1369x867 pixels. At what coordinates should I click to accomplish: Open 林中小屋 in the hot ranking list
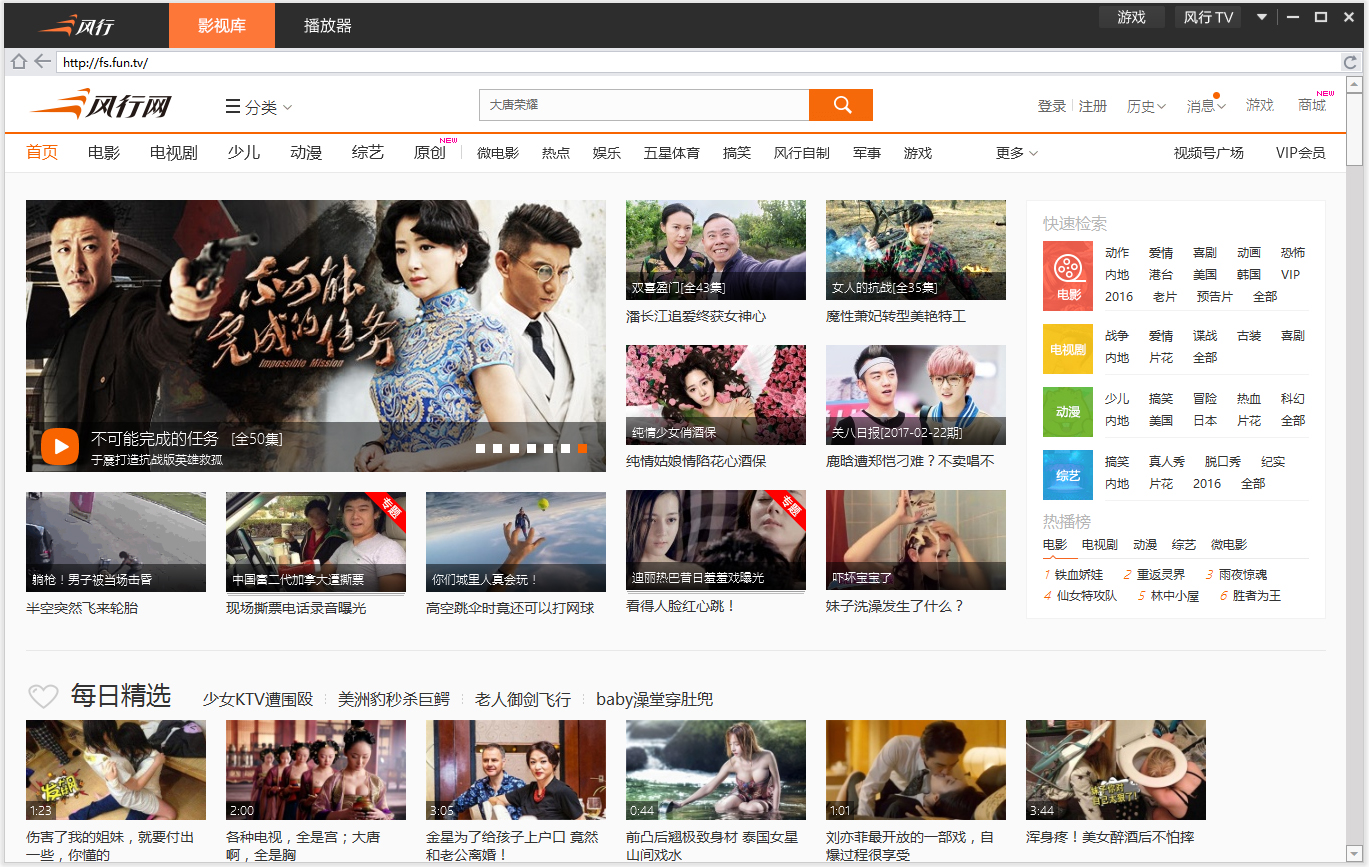coord(1175,596)
